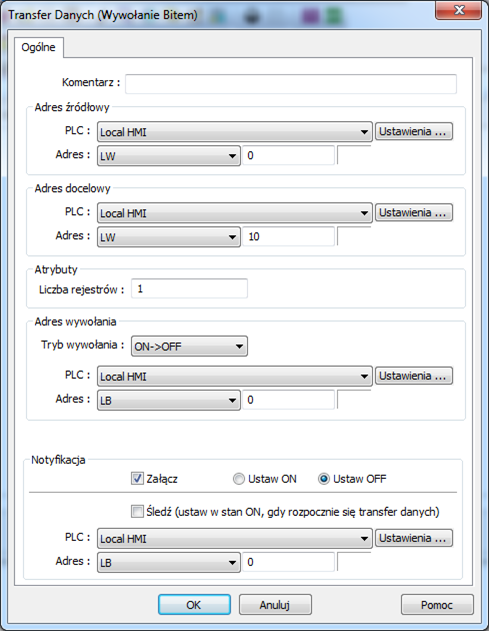
Task: Open Notyfikacja PLC dropdown
Action: click(x=234, y=538)
